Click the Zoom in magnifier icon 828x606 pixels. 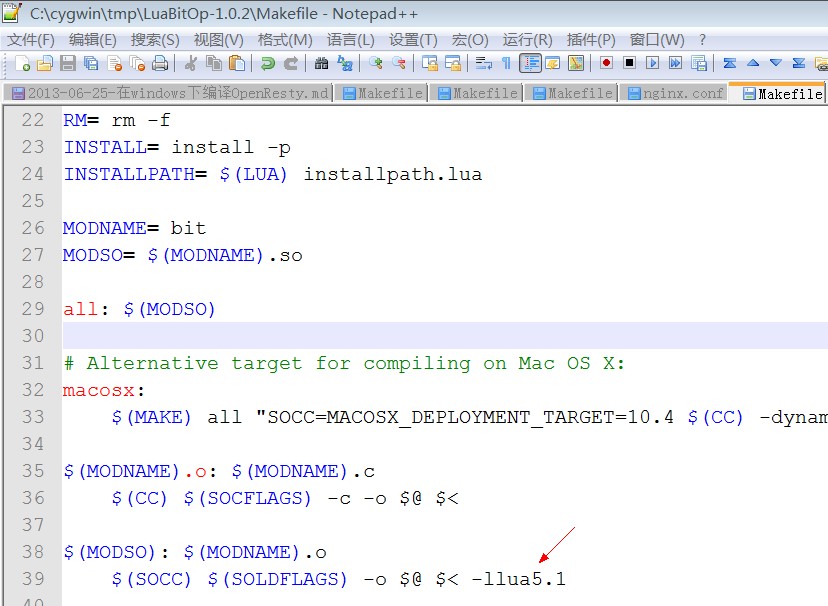376,63
